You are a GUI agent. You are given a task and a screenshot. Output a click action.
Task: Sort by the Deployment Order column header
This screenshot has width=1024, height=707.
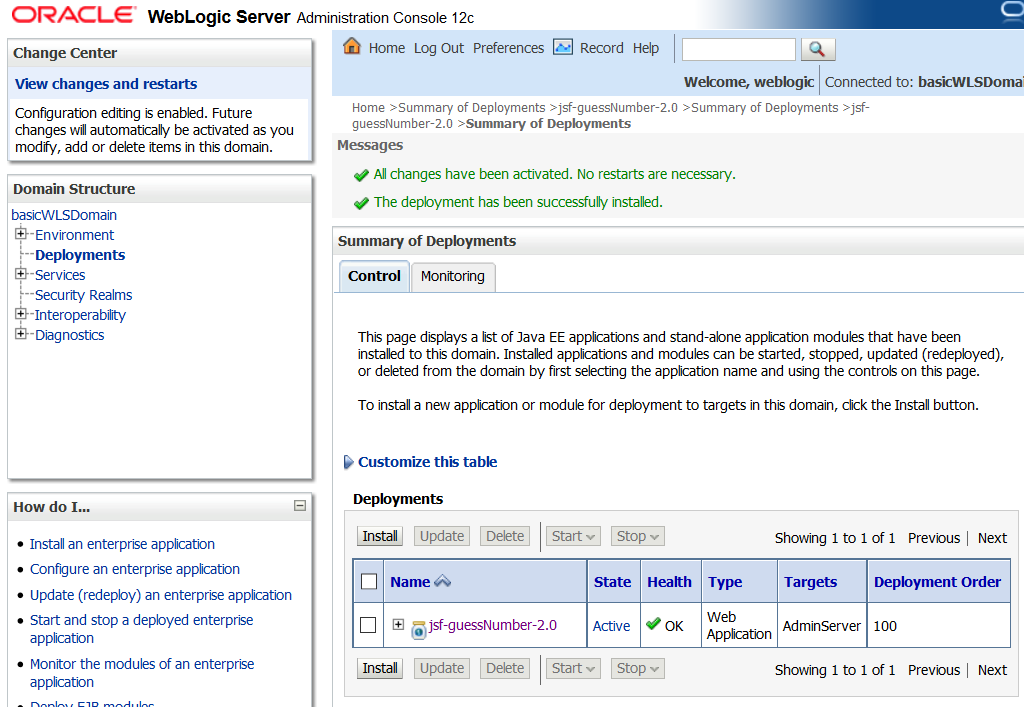(937, 582)
